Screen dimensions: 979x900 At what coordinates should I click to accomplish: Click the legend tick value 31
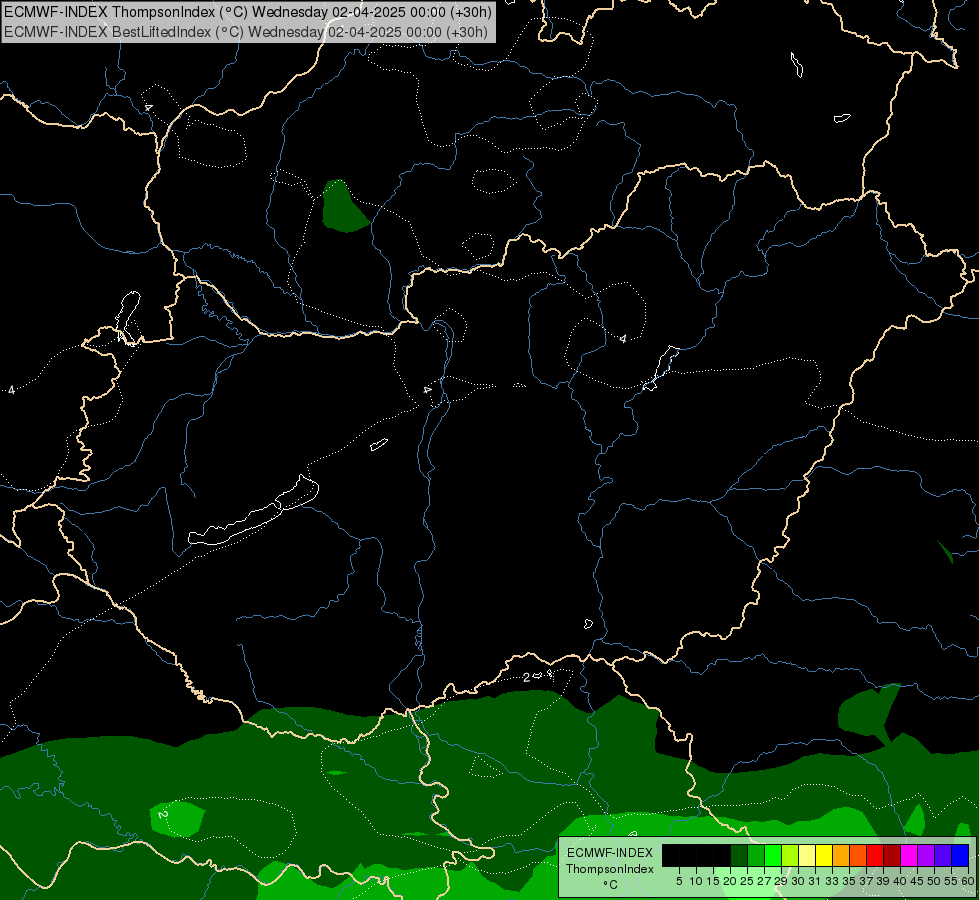[815, 881]
